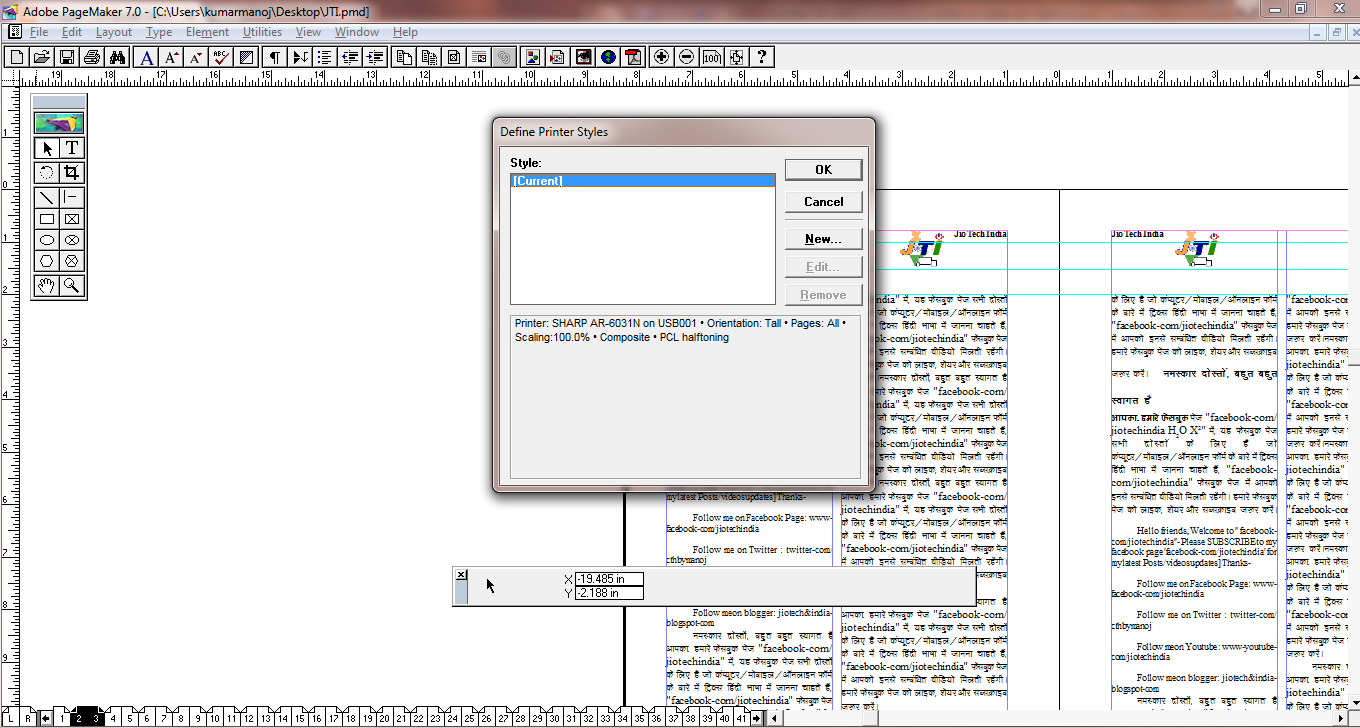
Task: Select the Polygon tool
Action: [x=45, y=262]
